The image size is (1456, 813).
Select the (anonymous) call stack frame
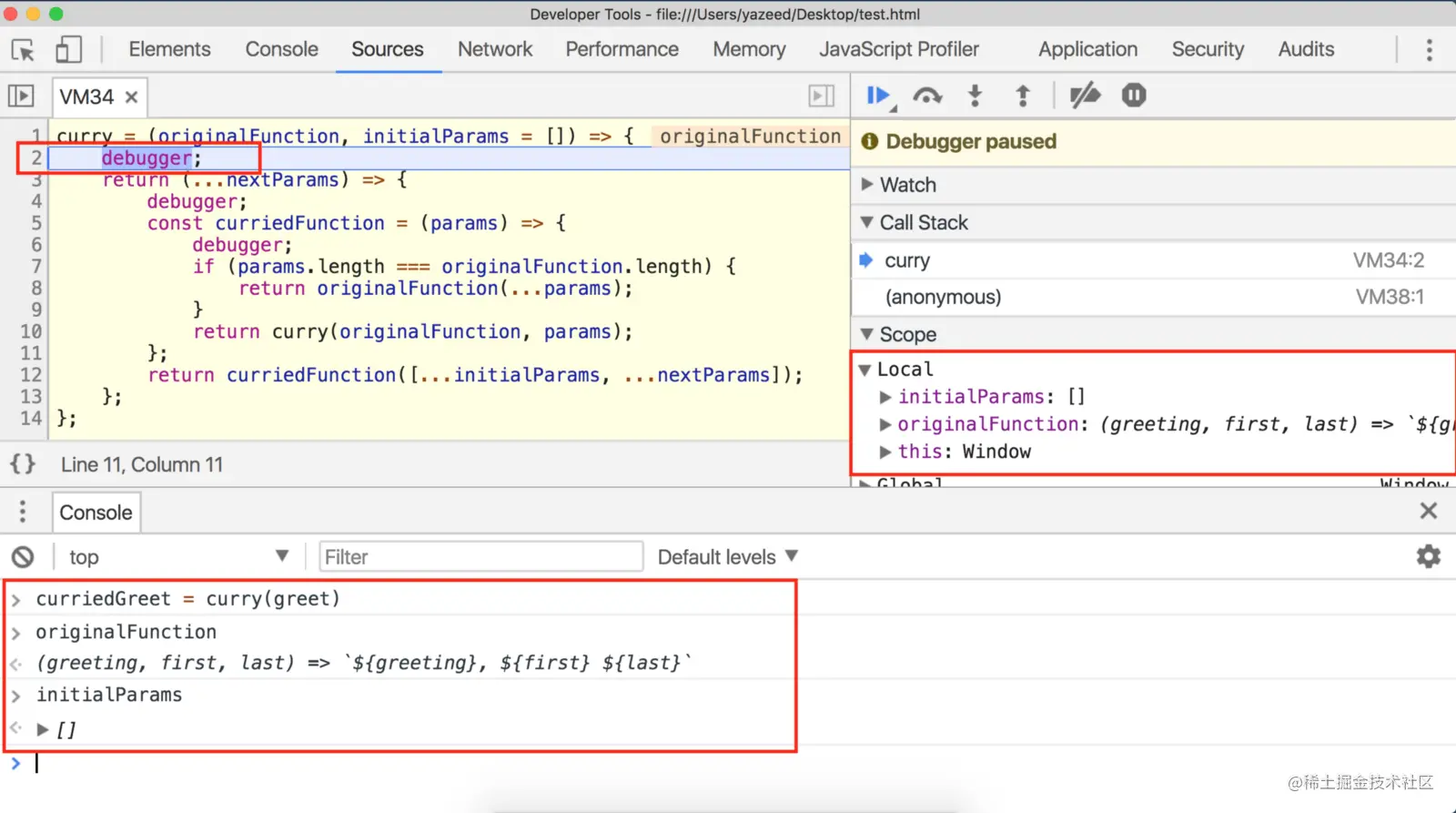coord(943,297)
